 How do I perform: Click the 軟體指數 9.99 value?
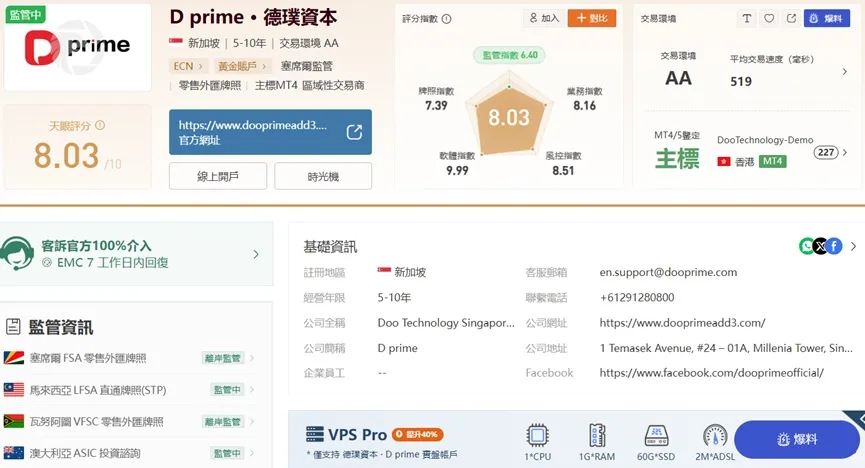[x=457, y=171]
